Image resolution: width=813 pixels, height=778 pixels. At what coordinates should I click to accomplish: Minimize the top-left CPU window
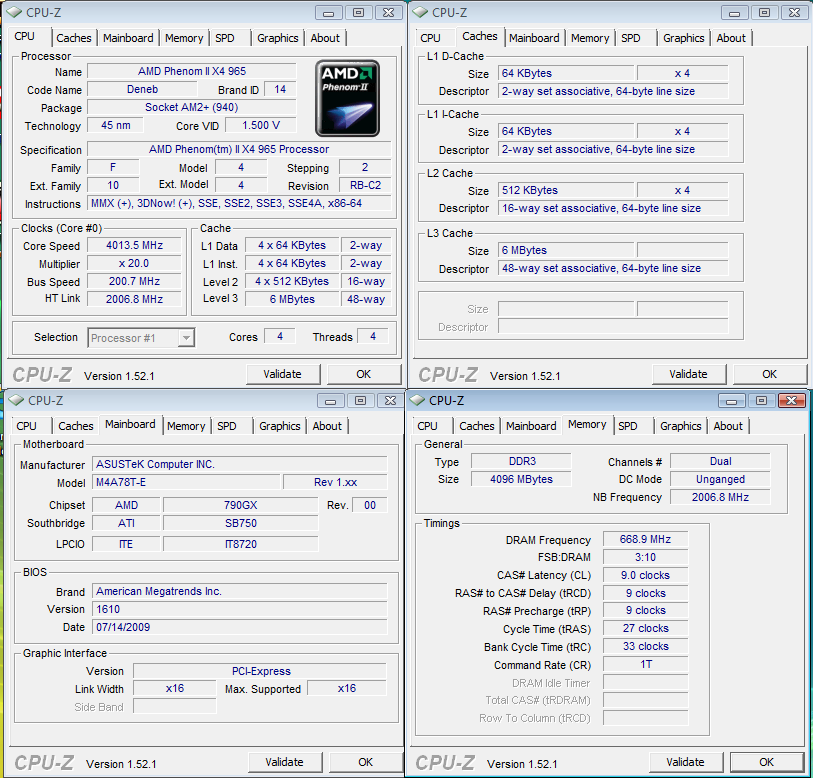pos(329,12)
